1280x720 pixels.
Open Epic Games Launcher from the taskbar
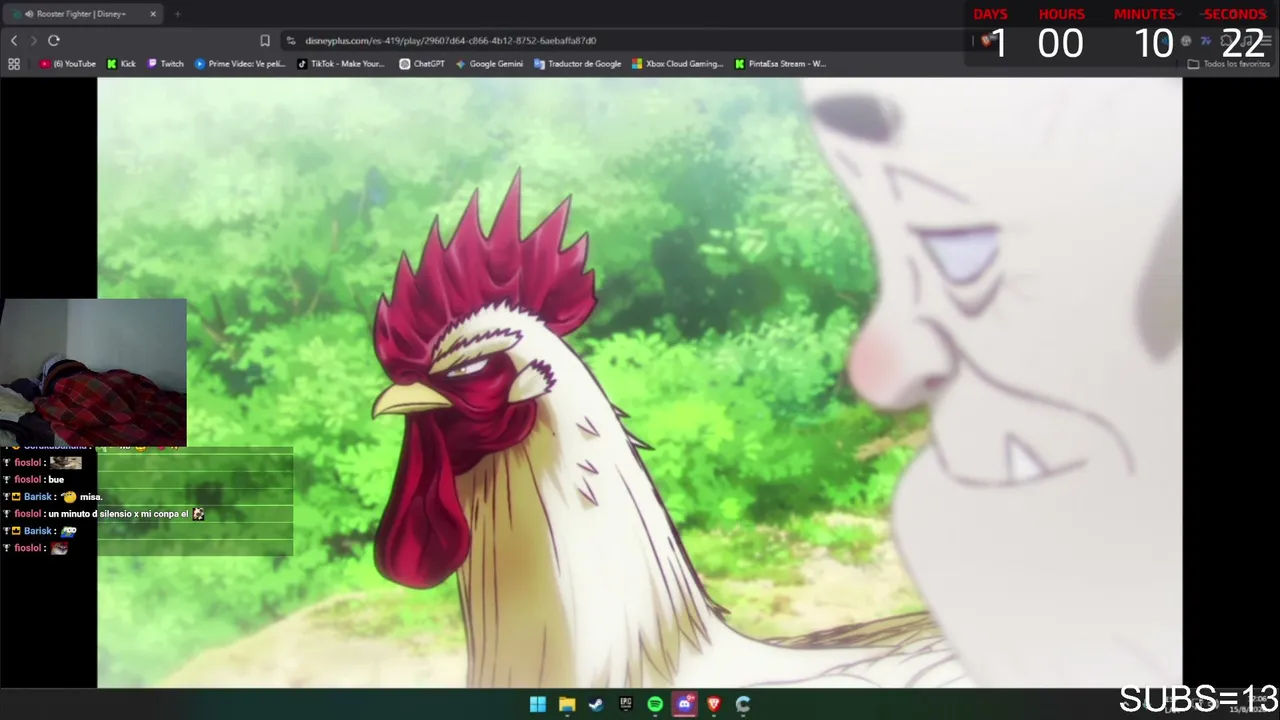(626, 704)
